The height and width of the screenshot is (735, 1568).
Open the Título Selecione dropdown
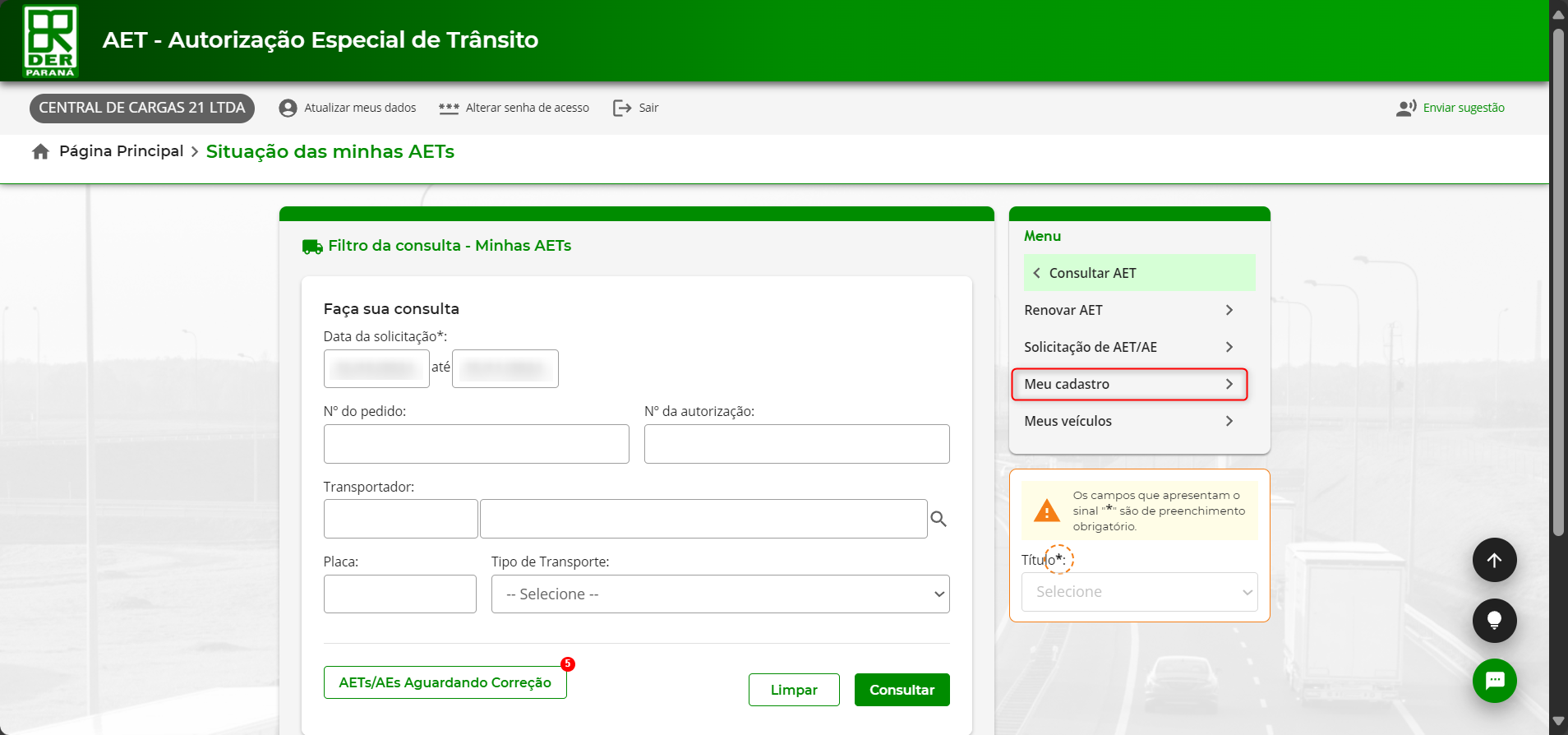[1139, 592]
